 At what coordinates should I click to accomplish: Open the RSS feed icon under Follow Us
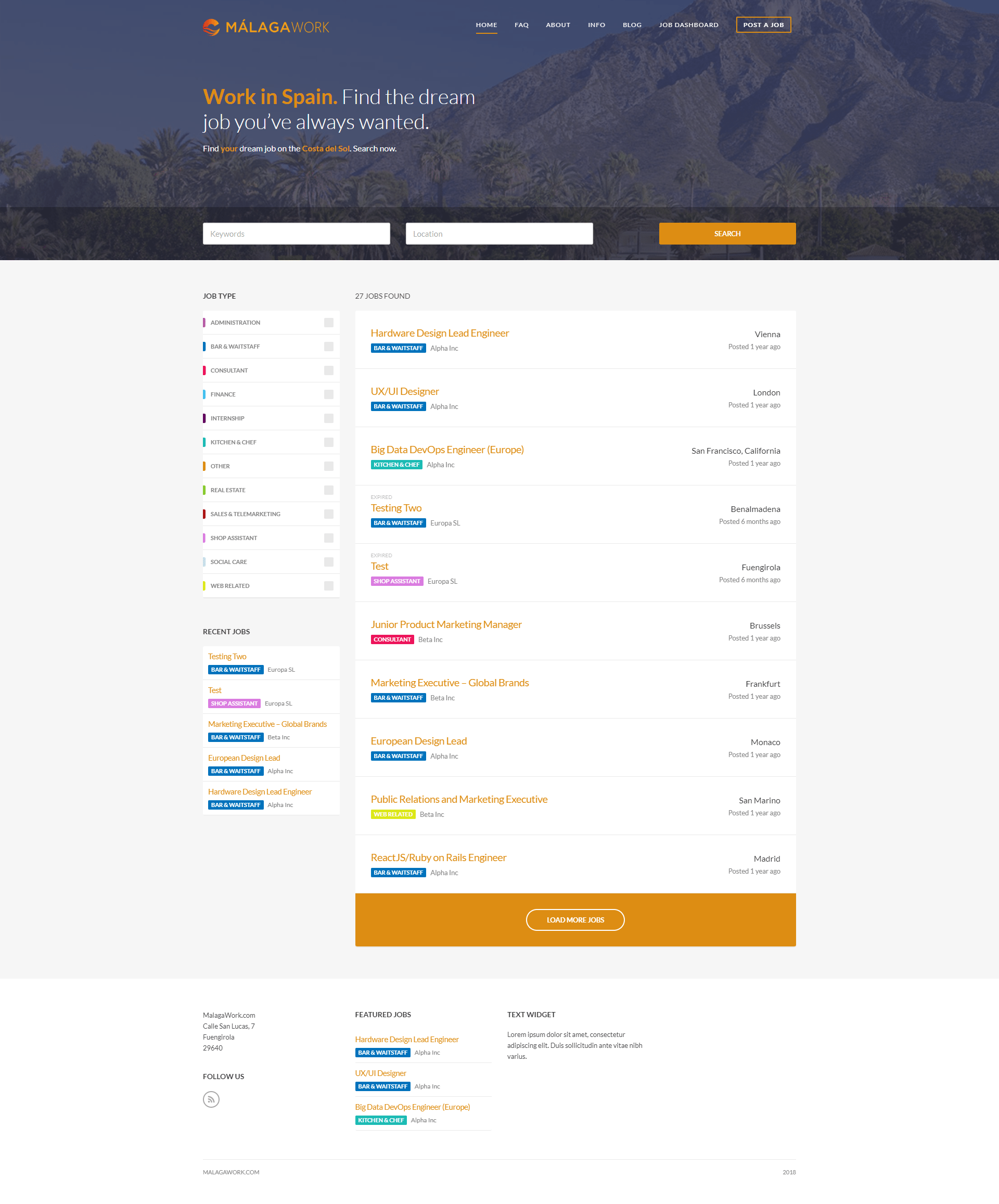pos(211,1099)
